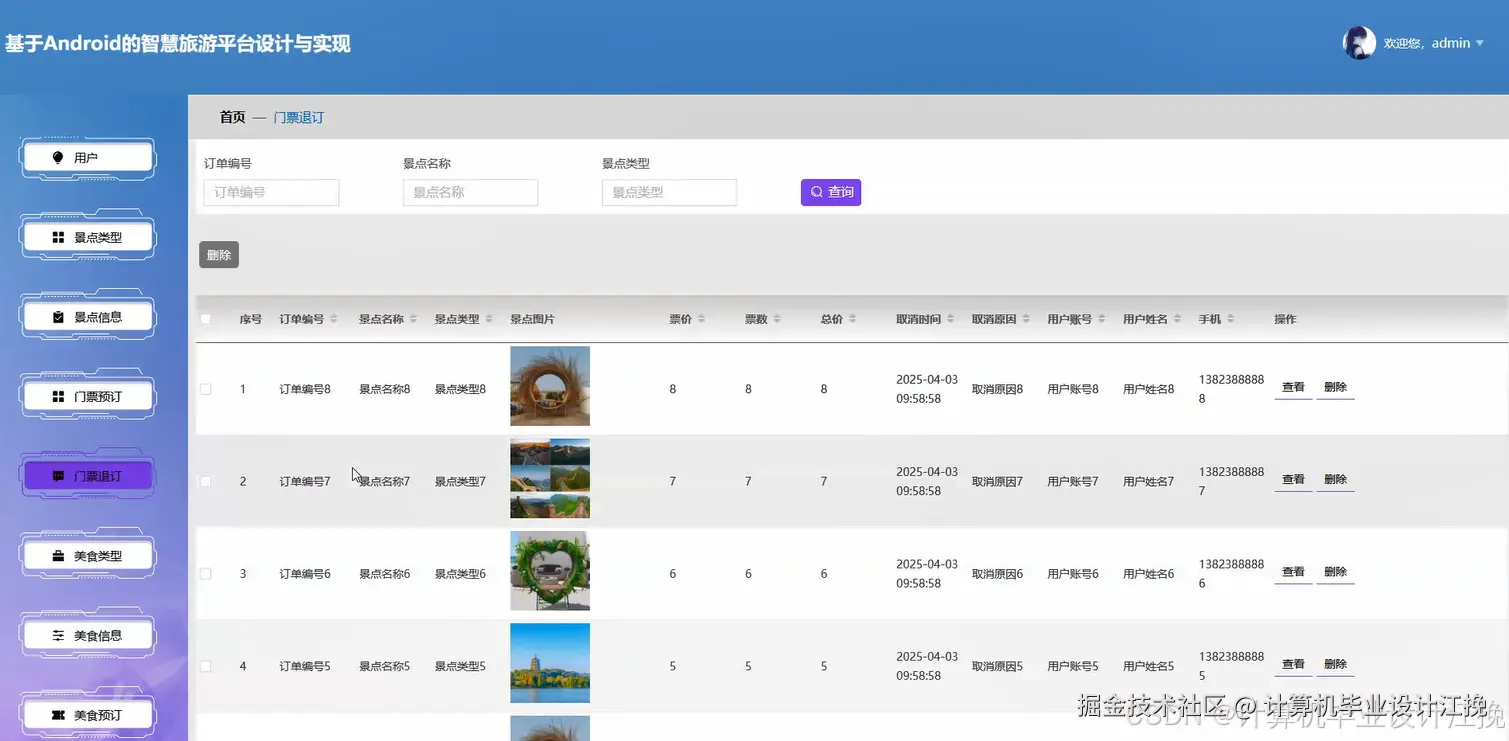1509x741 pixels.
Task: Click the 用户姓名7 cell
Action: point(1149,481)
